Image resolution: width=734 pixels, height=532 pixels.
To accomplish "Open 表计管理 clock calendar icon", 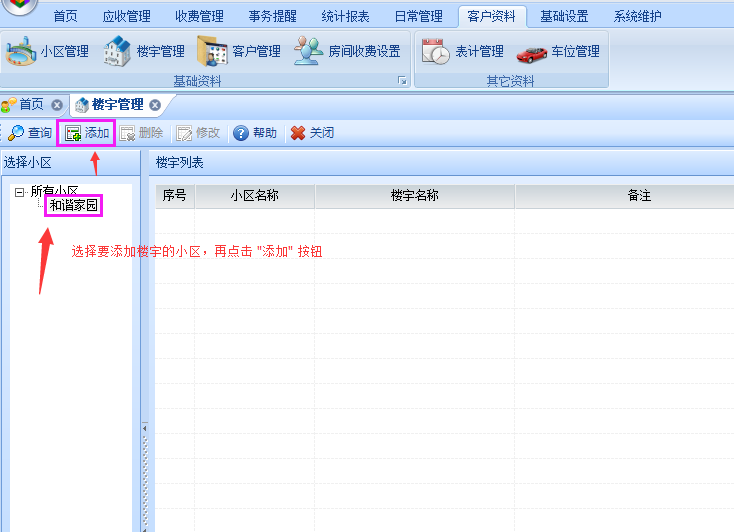I will 435,51.
